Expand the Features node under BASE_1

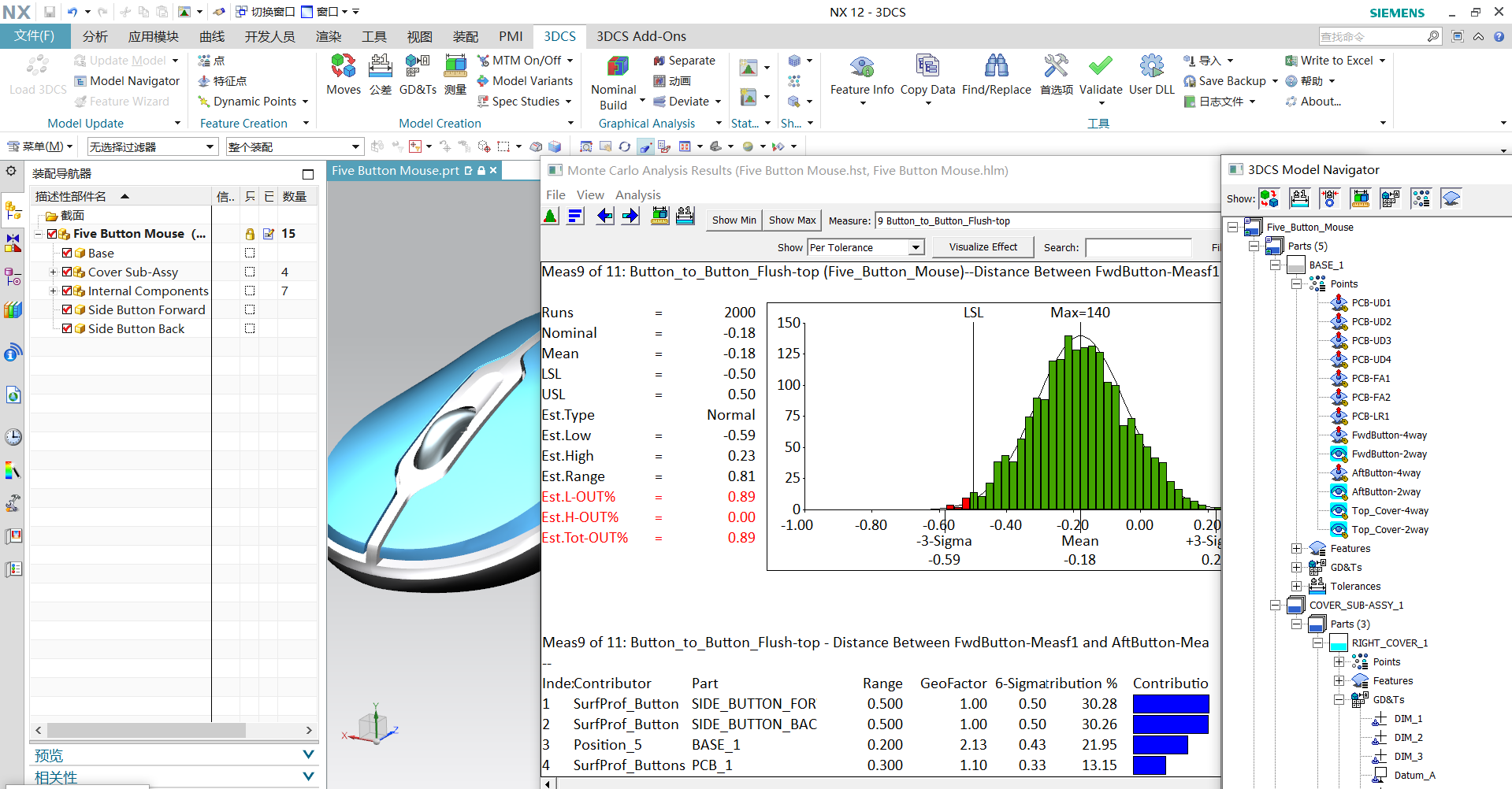[1296, 549]
